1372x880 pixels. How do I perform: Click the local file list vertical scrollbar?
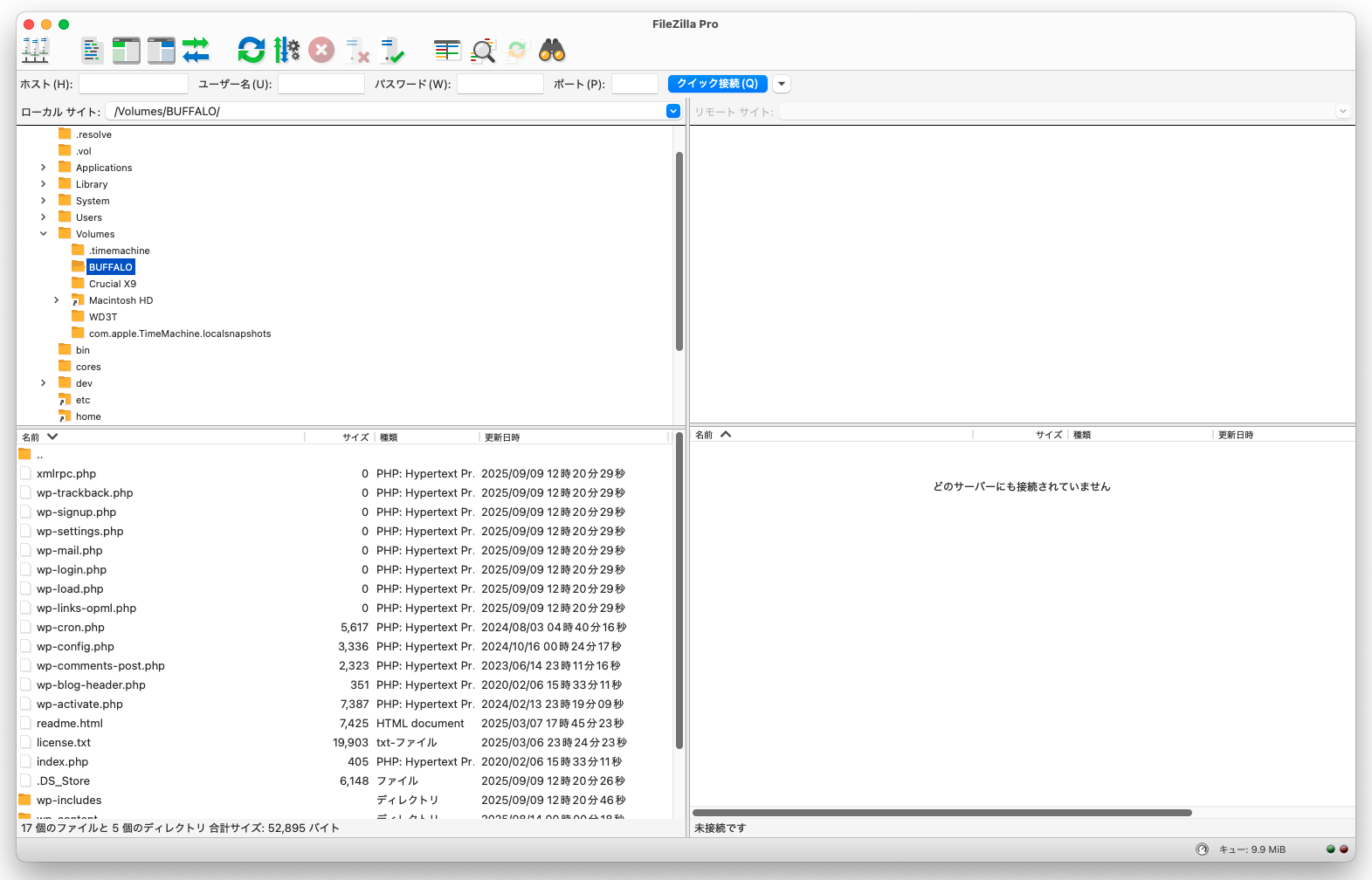(679, 591)
